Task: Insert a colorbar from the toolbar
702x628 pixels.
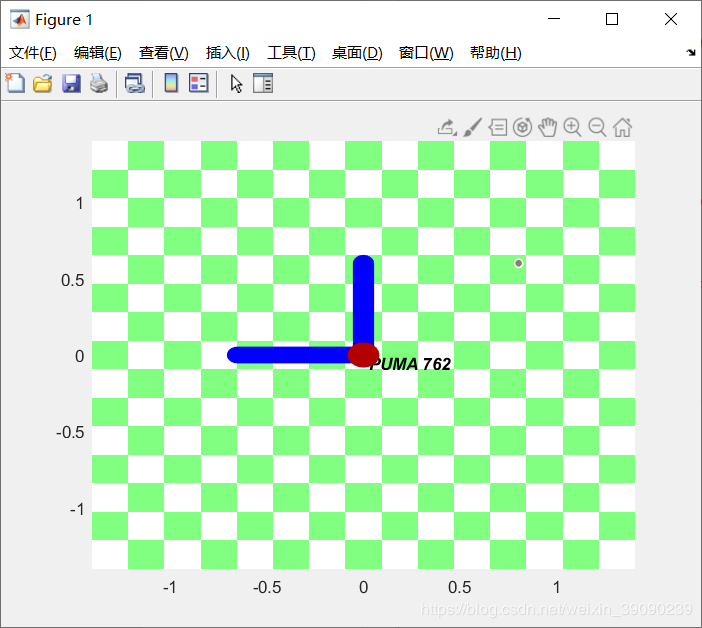Action: (171, 83)
